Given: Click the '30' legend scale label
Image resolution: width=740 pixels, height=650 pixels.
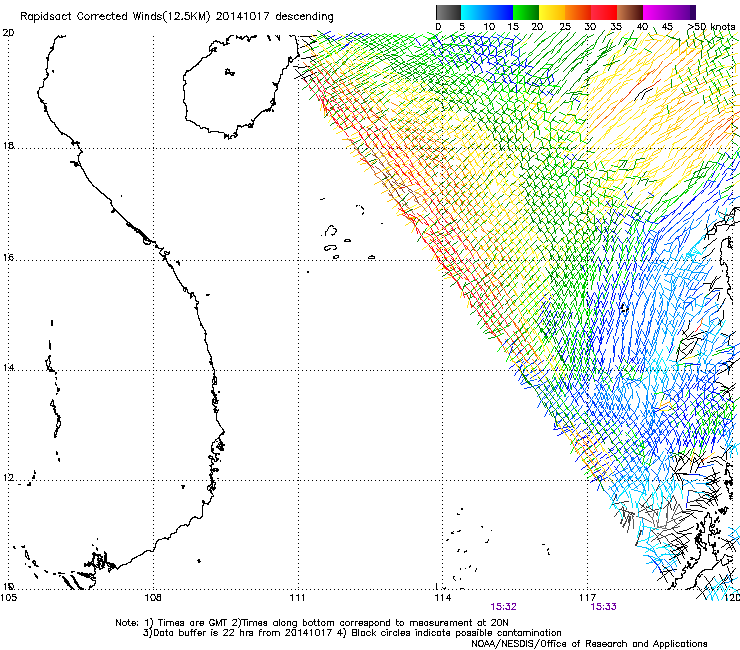Looking at the screenshot, I should (590, 26).
